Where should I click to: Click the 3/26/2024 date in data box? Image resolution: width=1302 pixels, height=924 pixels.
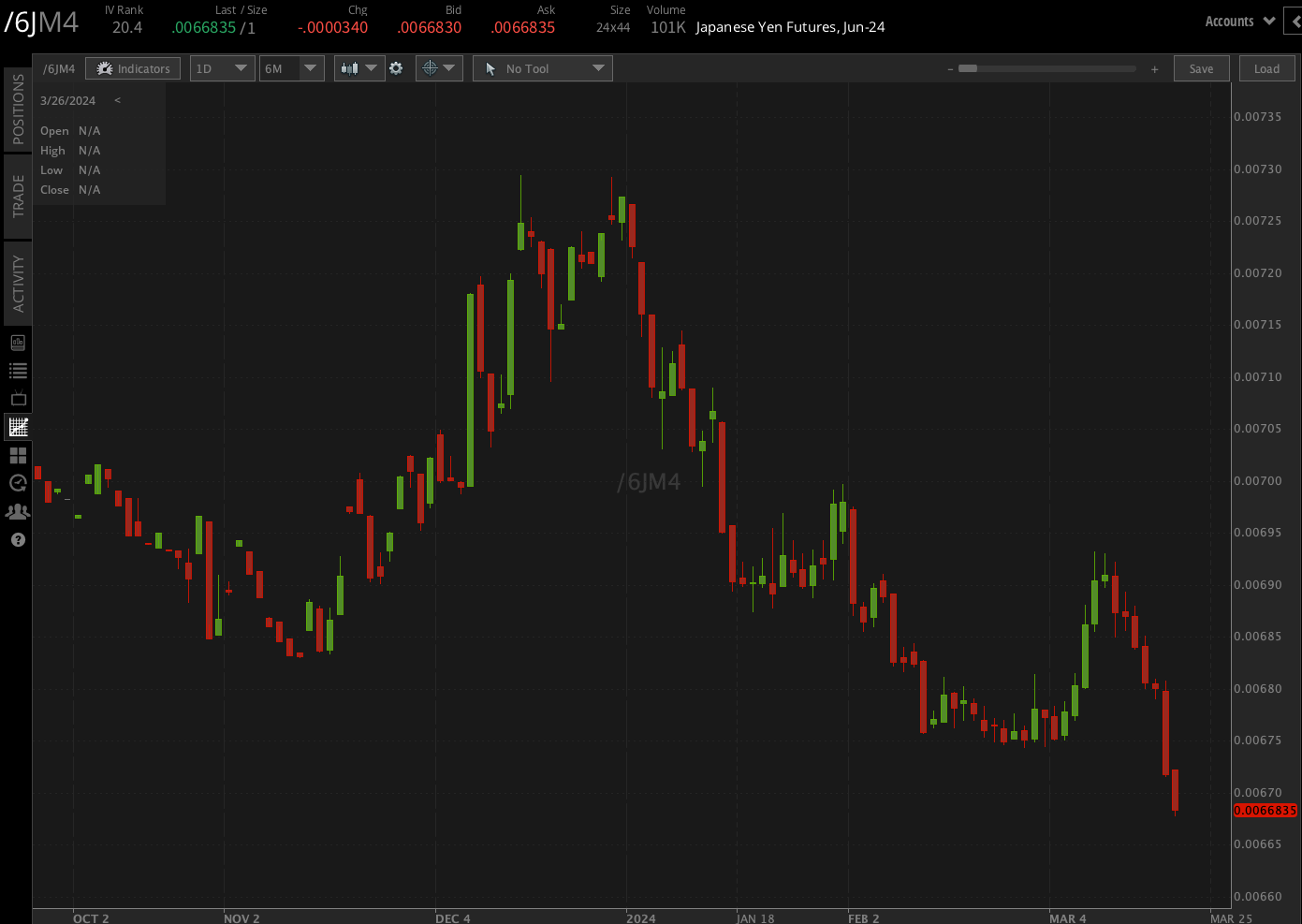[67, 100]
